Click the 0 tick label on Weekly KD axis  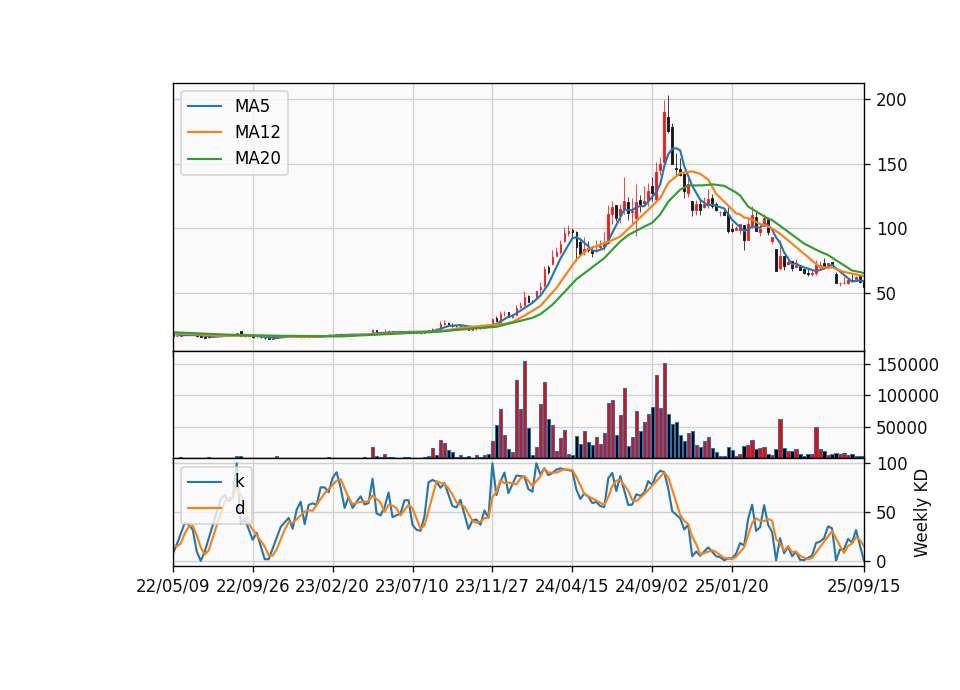881,561
